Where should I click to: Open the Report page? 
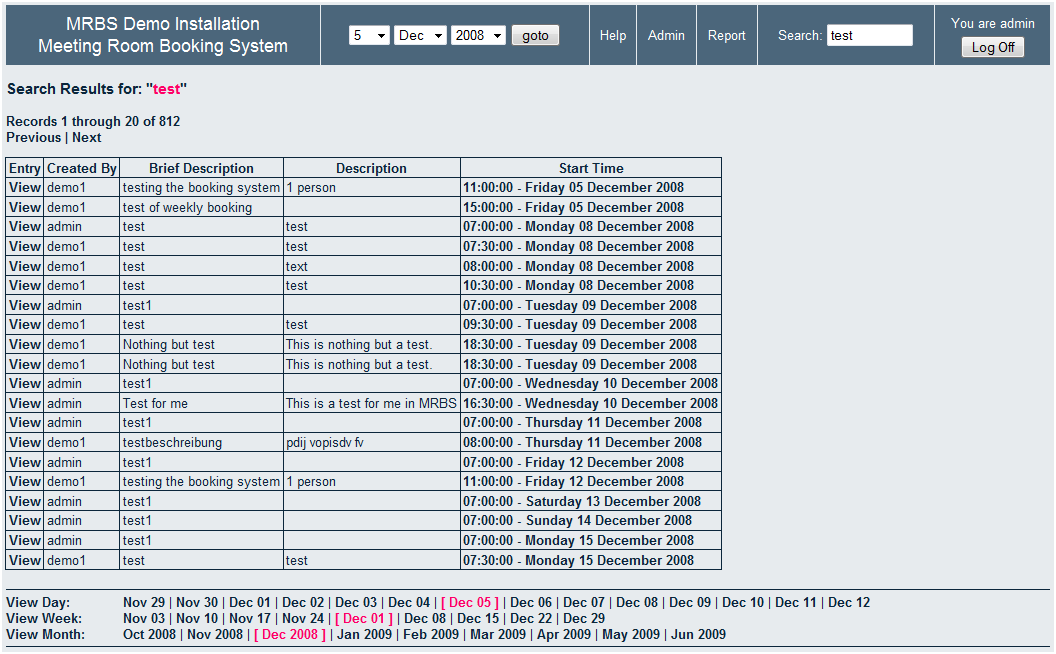click(727, 35)
